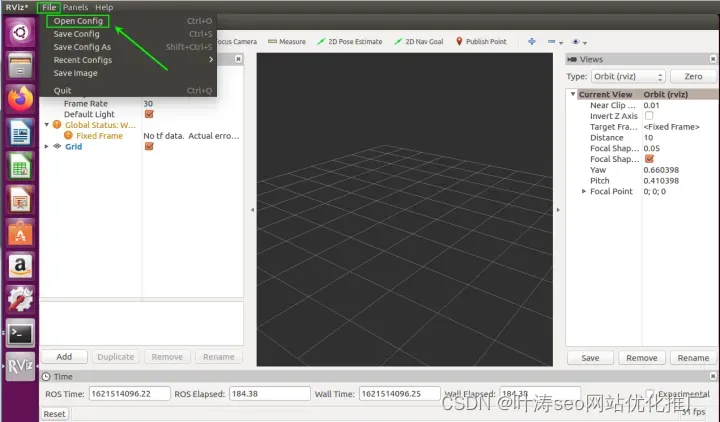This screenshot has width=720, height=422.
Task: Choose Open Config from File menu
Action: 78,21
